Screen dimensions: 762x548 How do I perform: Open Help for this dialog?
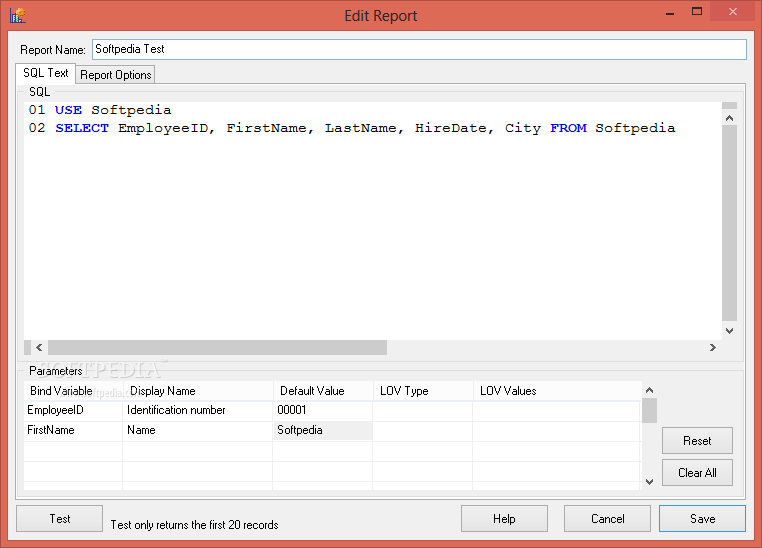coord(504,519)
